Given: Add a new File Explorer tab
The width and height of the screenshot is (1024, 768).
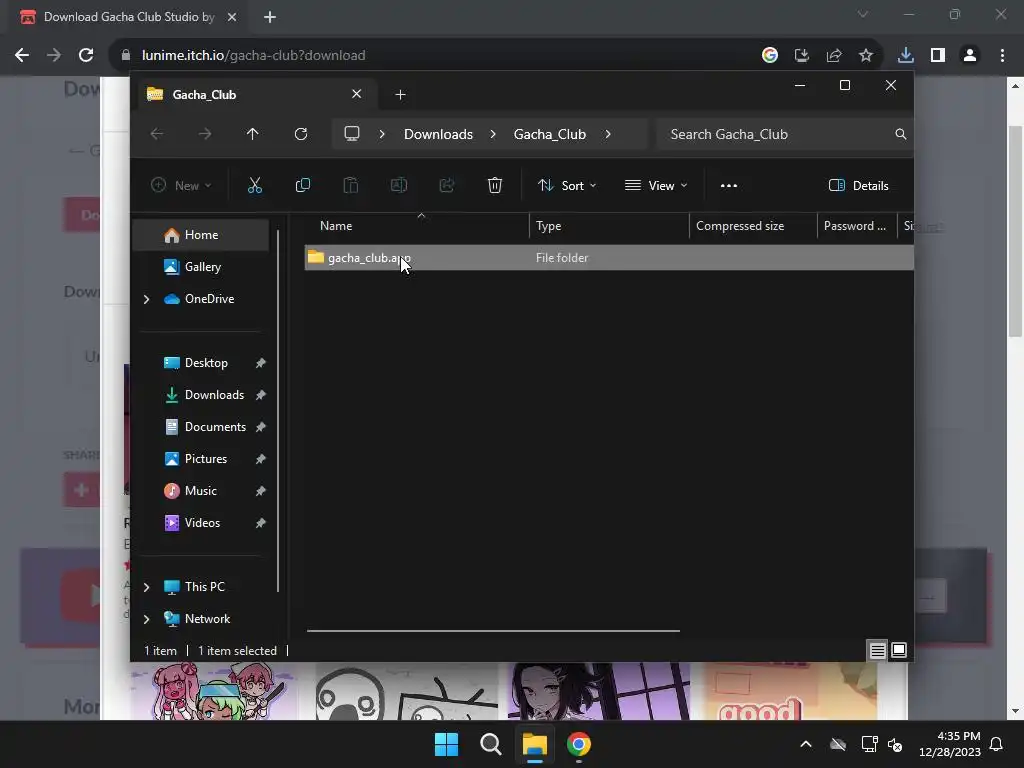Looking at the screenshot, I should 400,95.
